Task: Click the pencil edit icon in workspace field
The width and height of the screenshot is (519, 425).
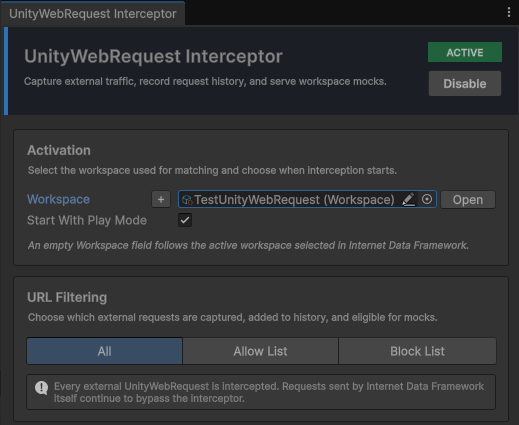Action: pyautogui.click(x=408, y=199)
